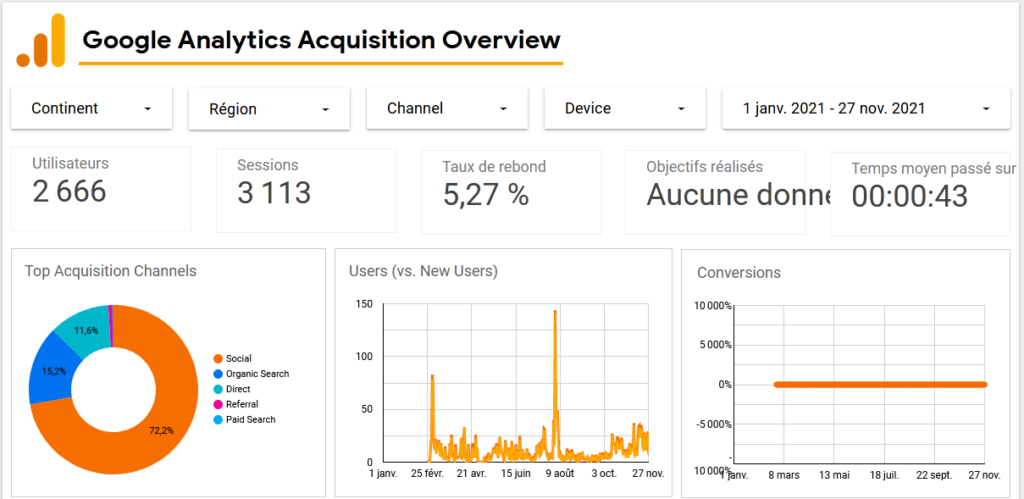Image resolution: width=1024 pixels, height=499 pixels.
Task: Click the Objectifs réalisés scorecard
Action: point(728,192)
